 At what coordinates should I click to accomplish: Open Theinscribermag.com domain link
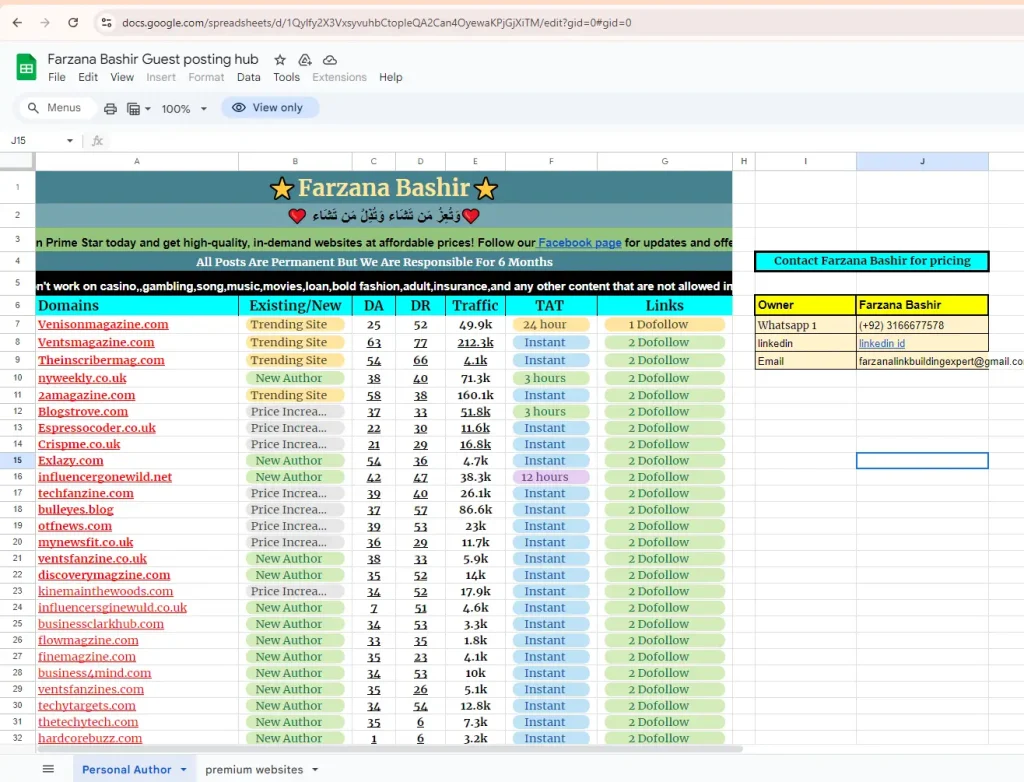[x=101, y=360]
